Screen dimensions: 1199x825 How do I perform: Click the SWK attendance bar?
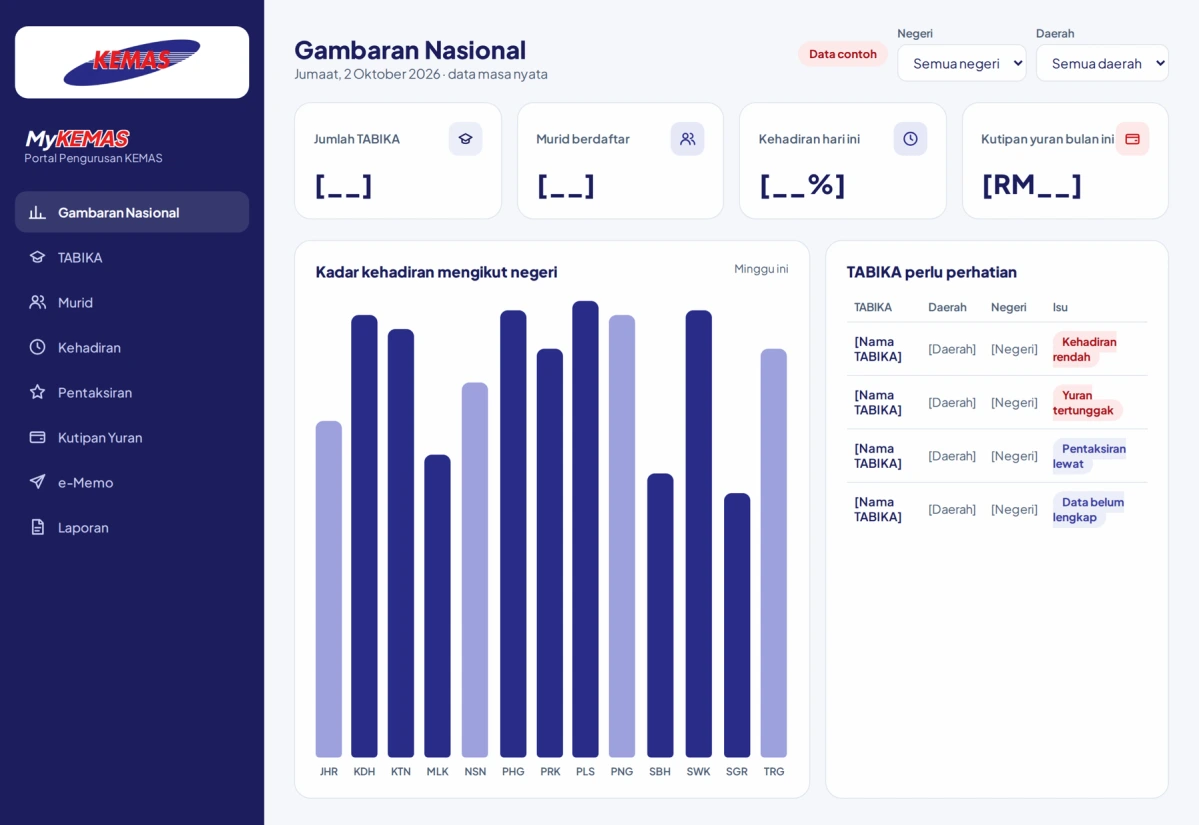(x=699, y=534)
